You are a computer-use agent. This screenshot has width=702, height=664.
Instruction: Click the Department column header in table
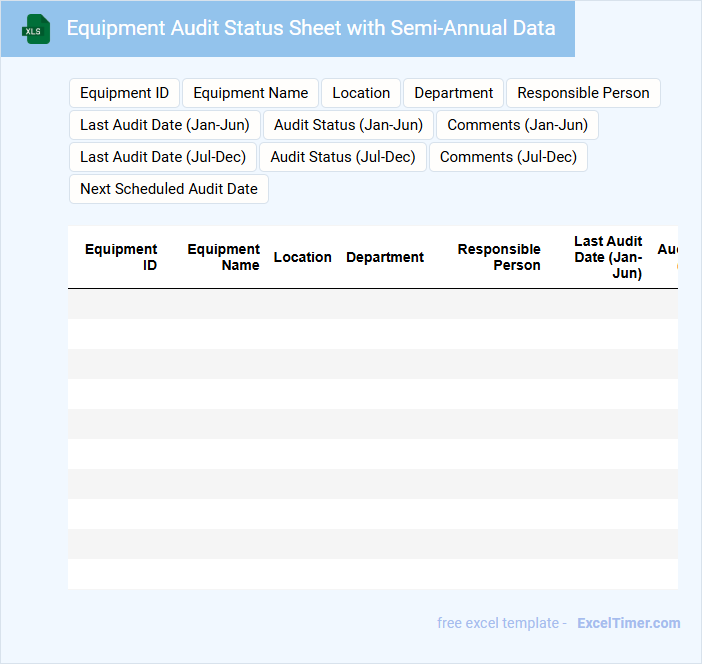(x=385, y=257)
